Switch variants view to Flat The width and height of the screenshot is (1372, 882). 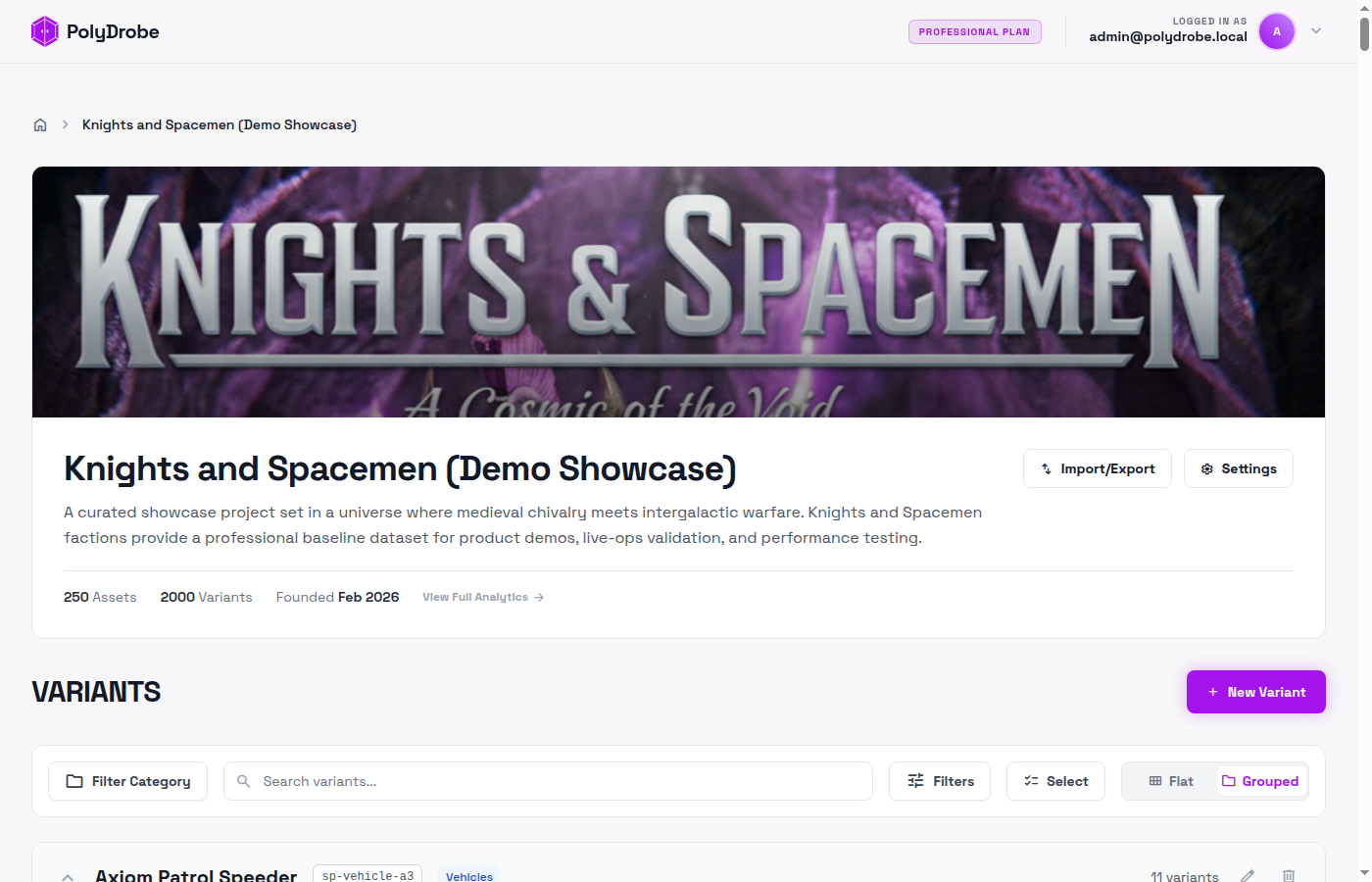pyautogui.click(x=1170, y=781)
